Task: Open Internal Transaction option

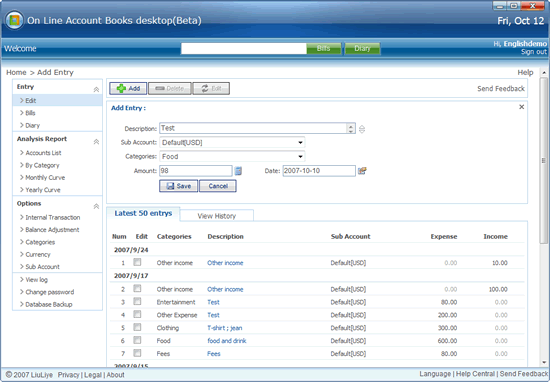Action: coord(53,217)
